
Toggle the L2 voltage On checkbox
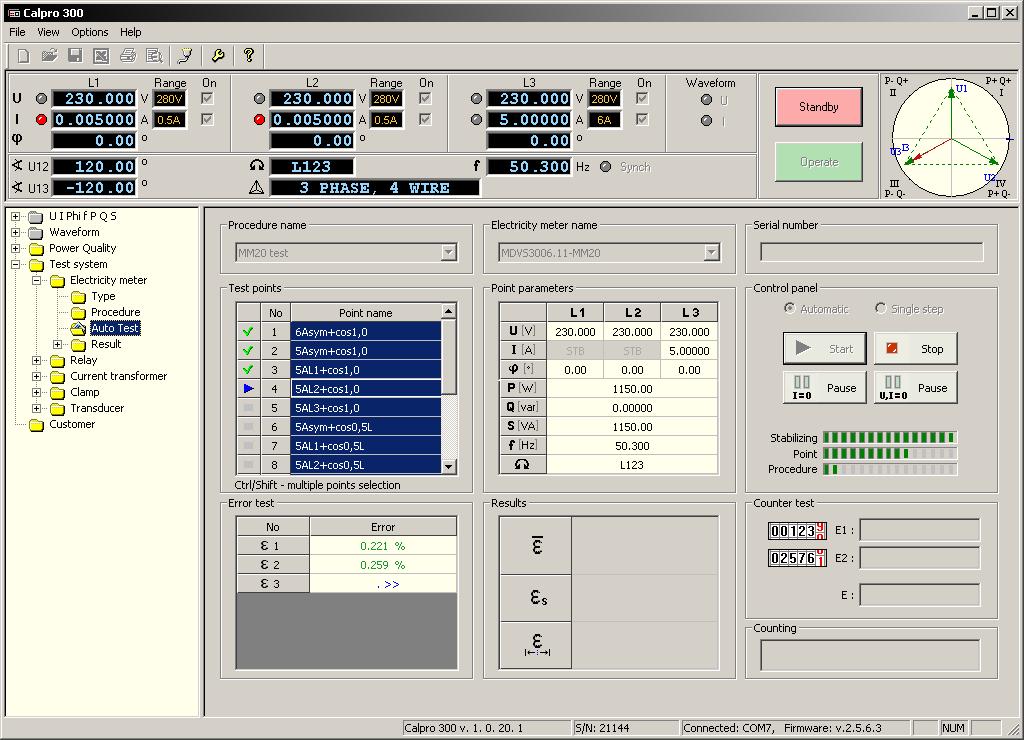(426, 99)
